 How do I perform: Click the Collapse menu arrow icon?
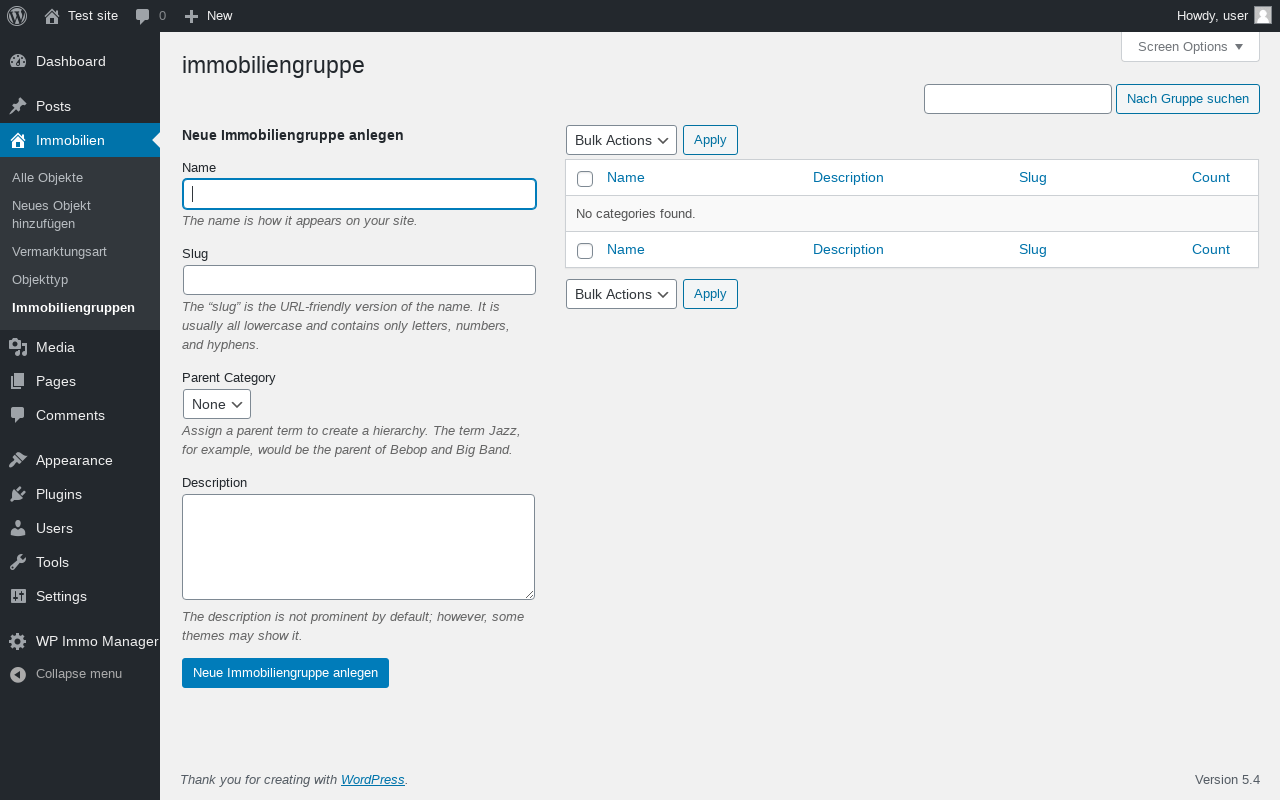click(x=18, y=674)
